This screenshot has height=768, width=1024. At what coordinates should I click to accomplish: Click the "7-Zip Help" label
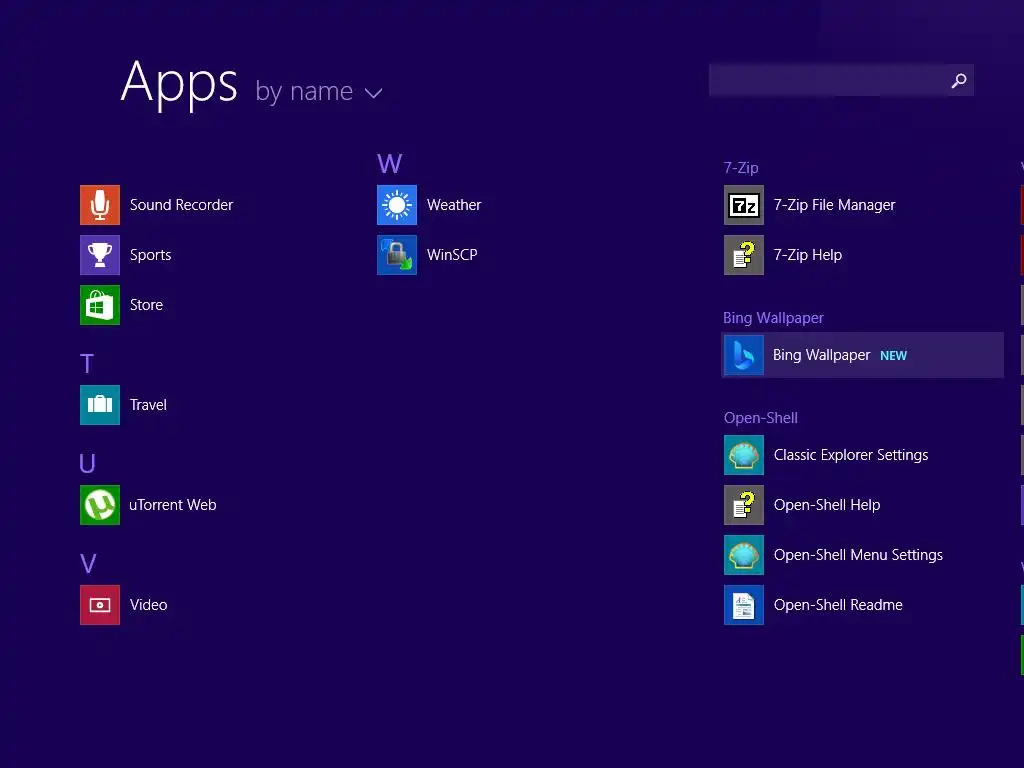click(x=808, y=255)
